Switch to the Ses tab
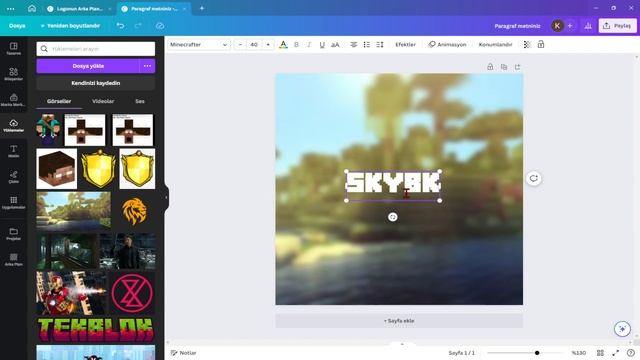640x360 pixels. coord(140,101)
